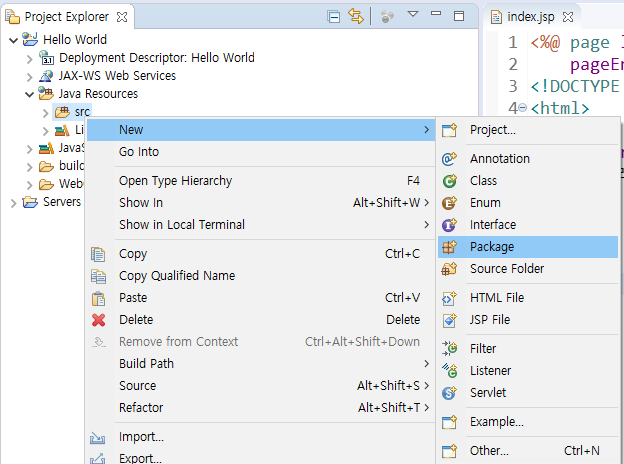Choose Export... from context menu
The image size is (624, 464).
(261, 458)
